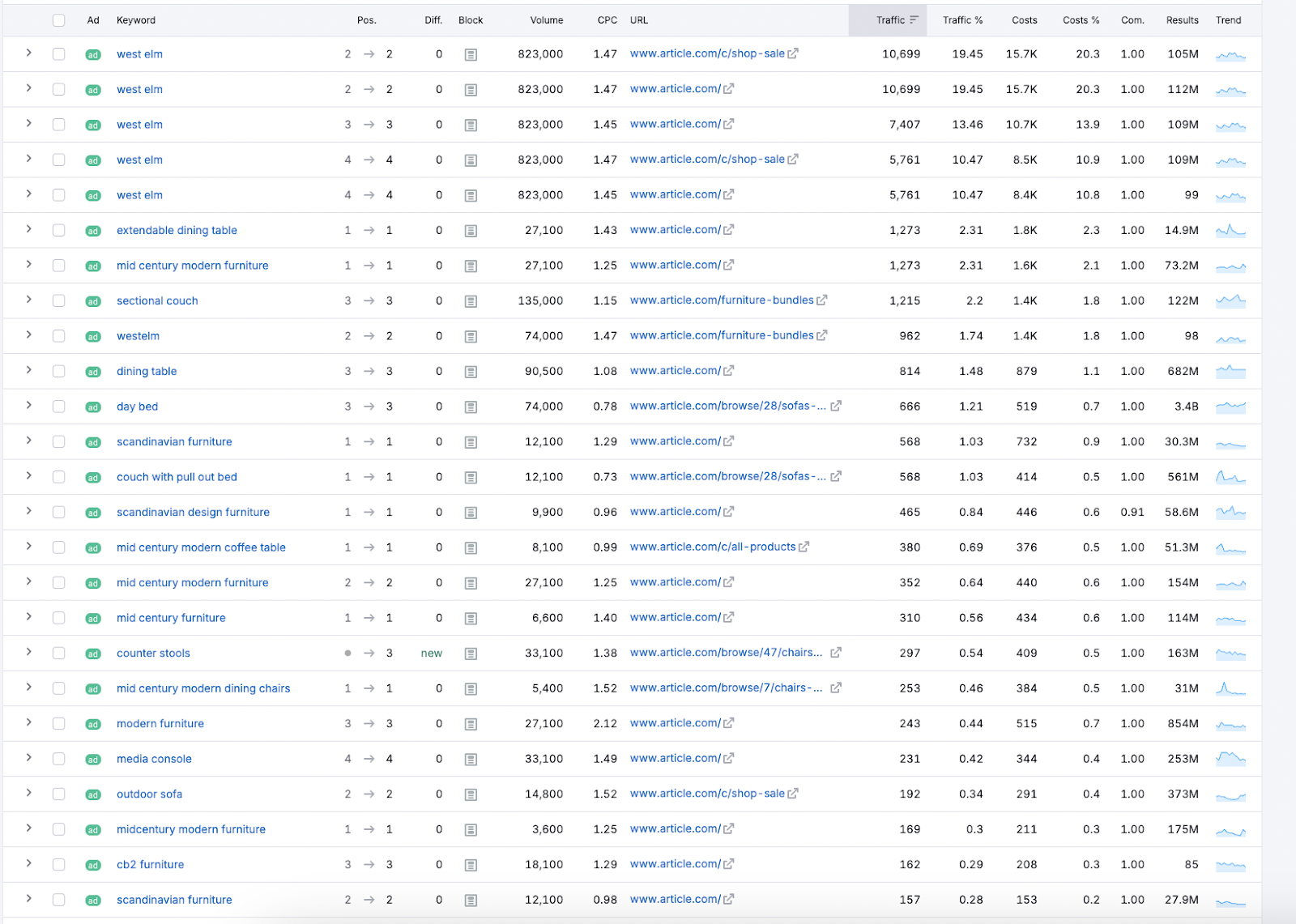Expand the day bed row

28,405
